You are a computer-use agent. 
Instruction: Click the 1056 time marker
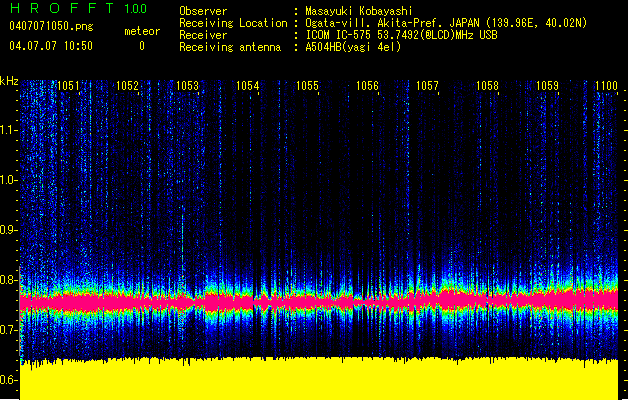click(x=367, y=86)
